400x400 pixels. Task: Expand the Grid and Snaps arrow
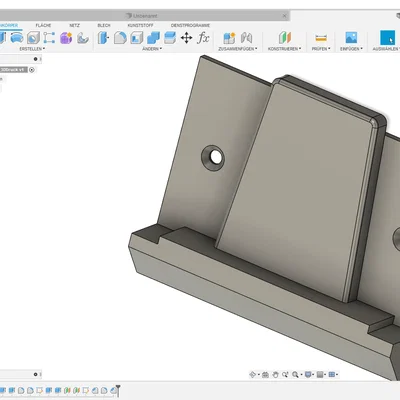[x=326, y=375]
